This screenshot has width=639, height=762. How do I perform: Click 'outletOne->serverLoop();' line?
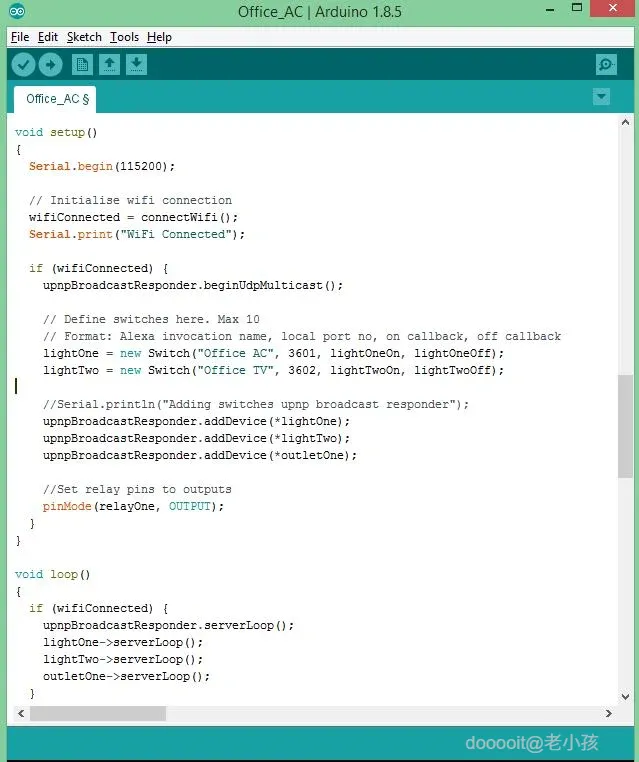[126, 676]
